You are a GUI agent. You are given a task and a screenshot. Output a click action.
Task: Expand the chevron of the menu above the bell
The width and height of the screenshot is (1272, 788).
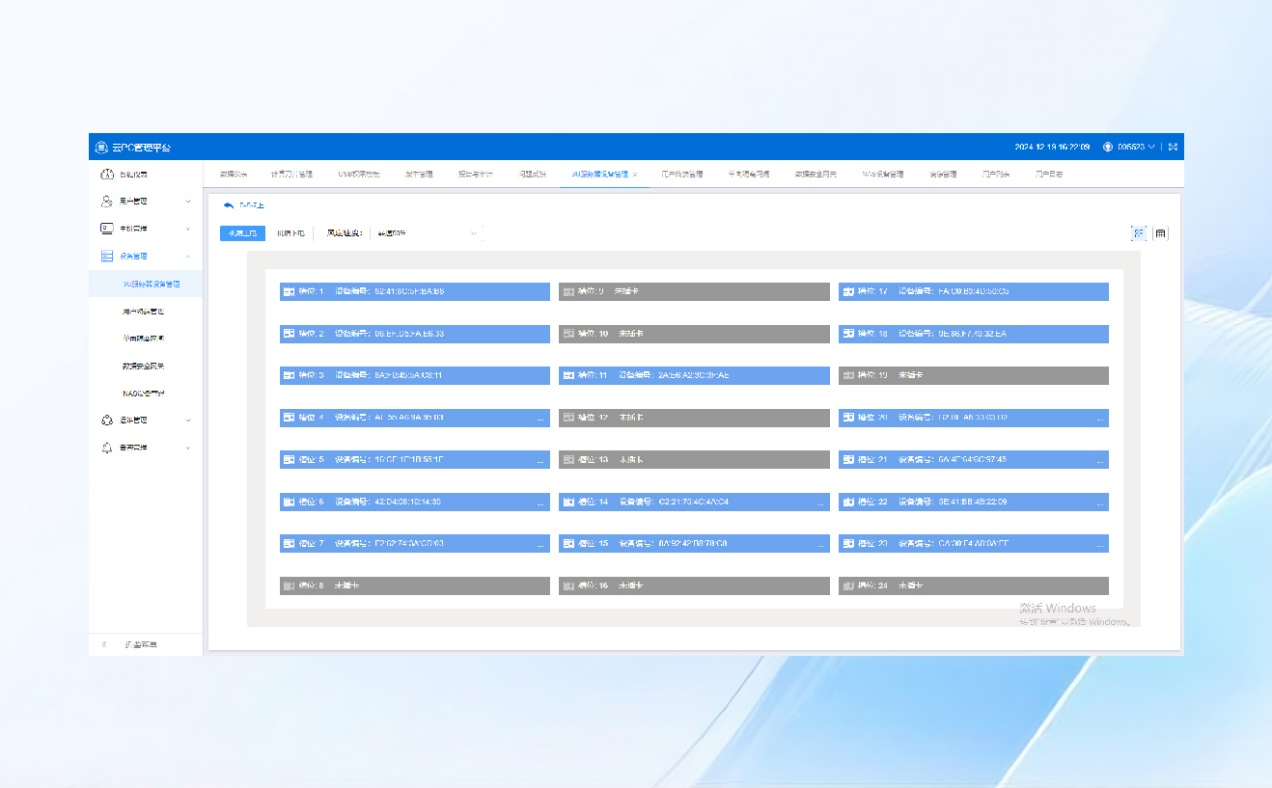tap(188, 420)
